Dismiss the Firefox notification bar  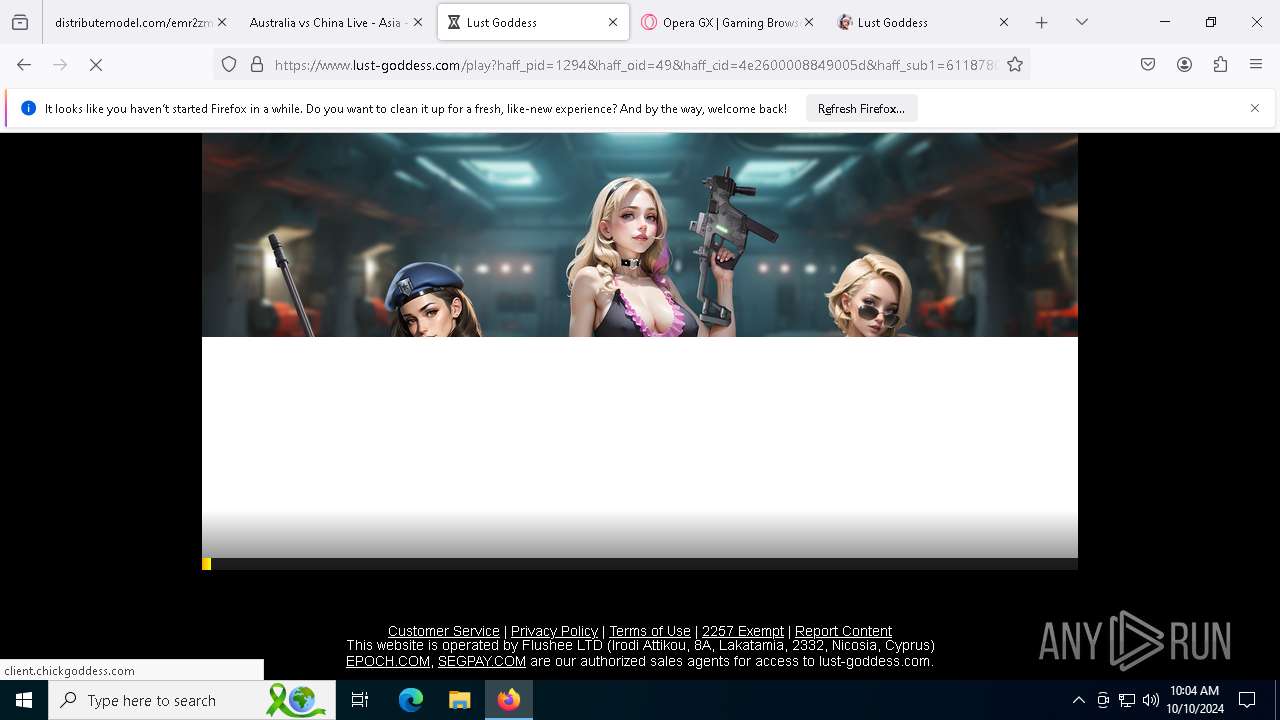[1255, 108]
